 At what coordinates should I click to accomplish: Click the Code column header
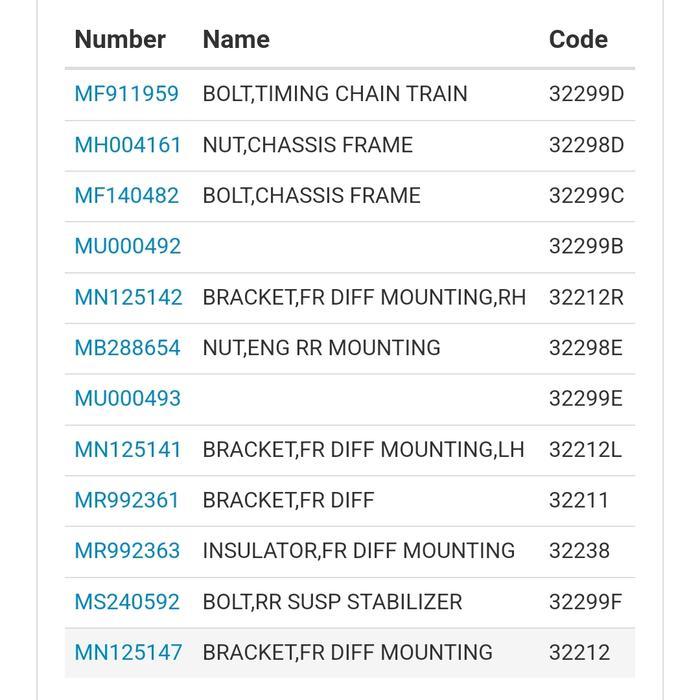coord(579,39)
